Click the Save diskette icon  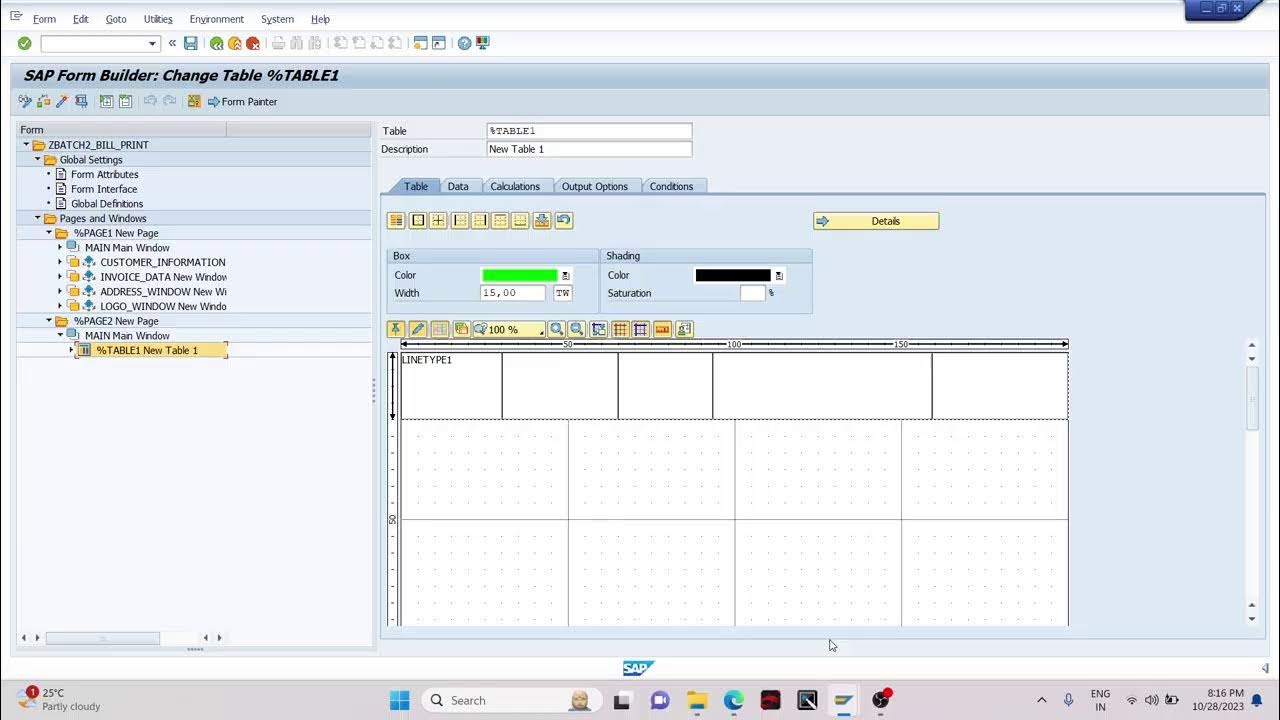(x=190, y=43)
